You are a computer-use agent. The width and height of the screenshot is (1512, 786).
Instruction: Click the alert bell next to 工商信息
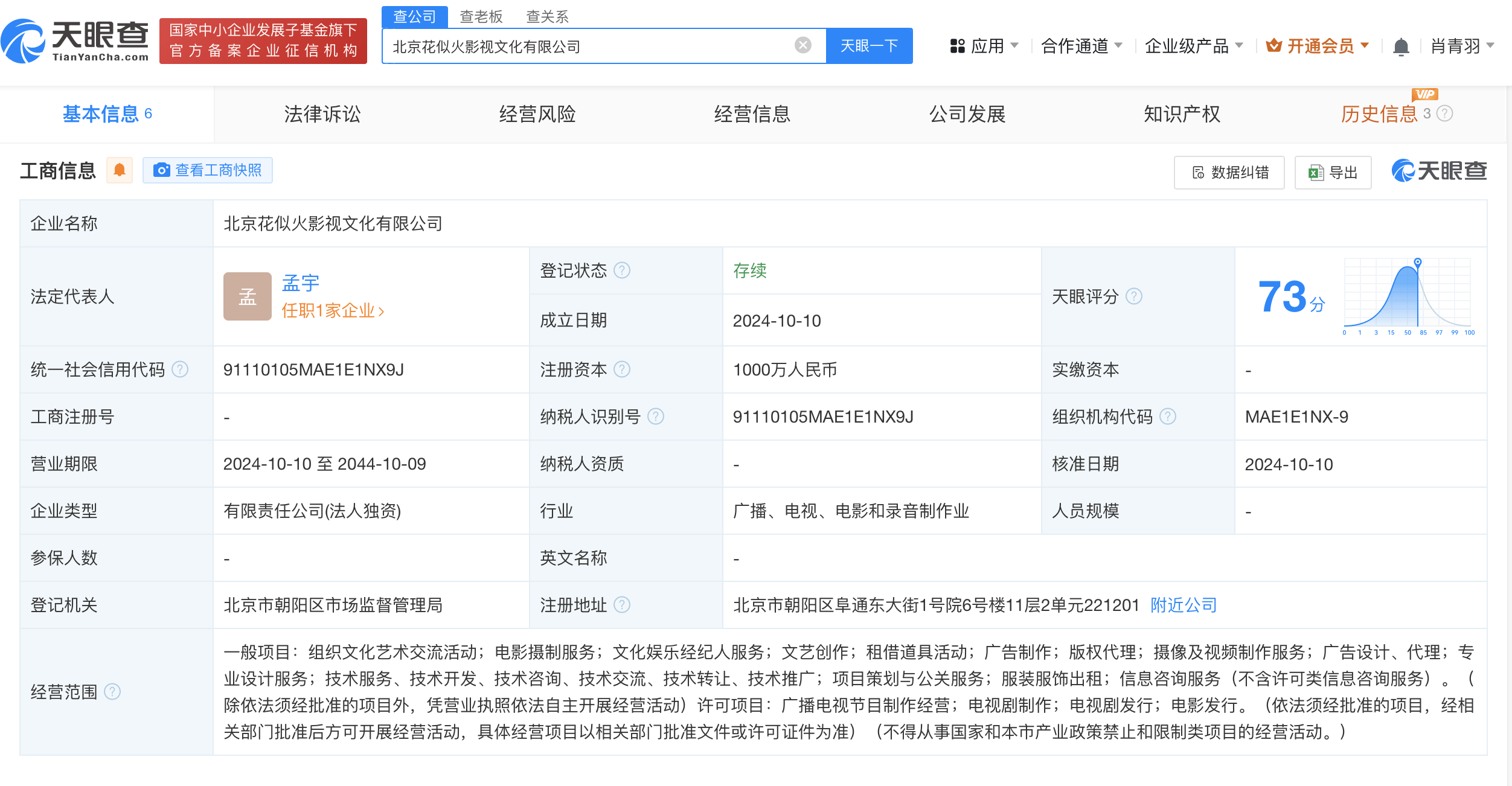click(120, 170)
